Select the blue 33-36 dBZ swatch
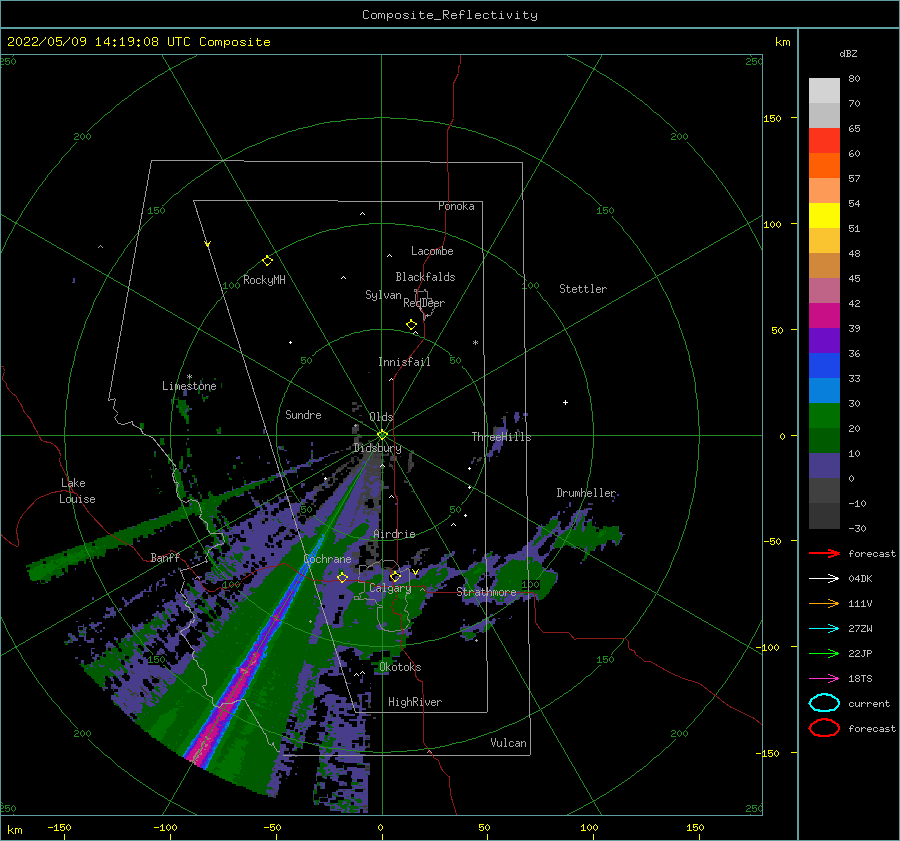The image size is (900, 841). [x=824, y=366]
